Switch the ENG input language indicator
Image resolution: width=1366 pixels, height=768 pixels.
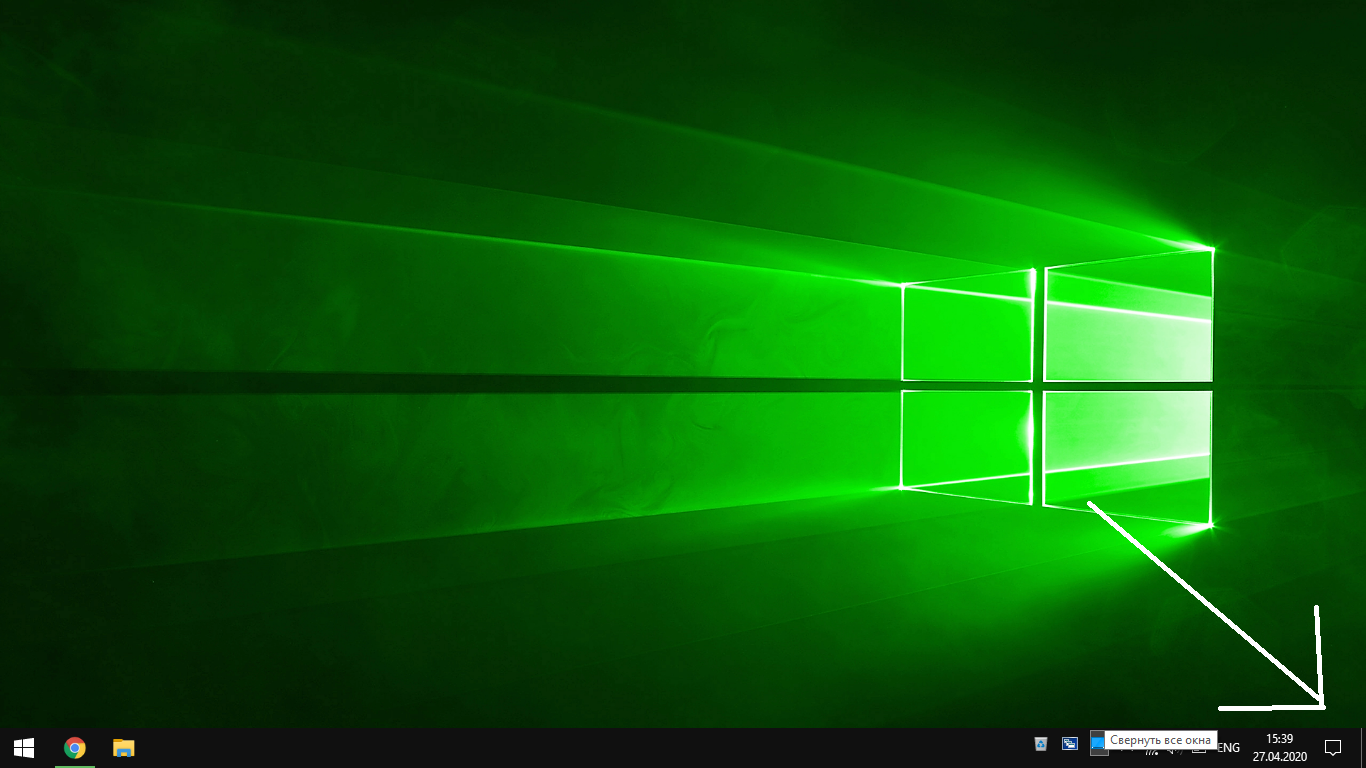click(x=1229, y=747)
